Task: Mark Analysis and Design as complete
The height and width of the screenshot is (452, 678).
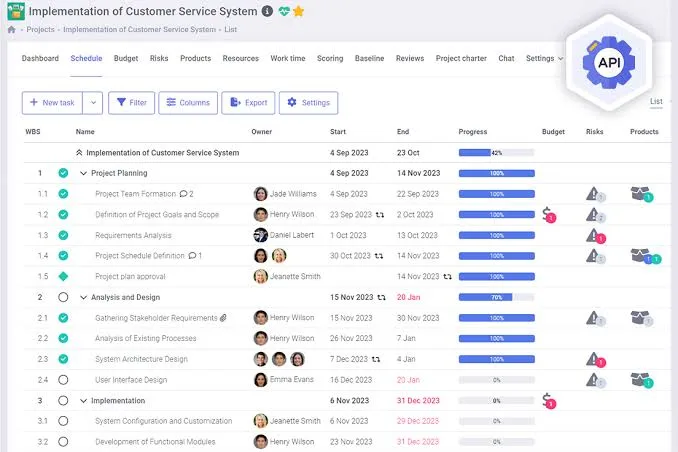Action: click(63, 297)
